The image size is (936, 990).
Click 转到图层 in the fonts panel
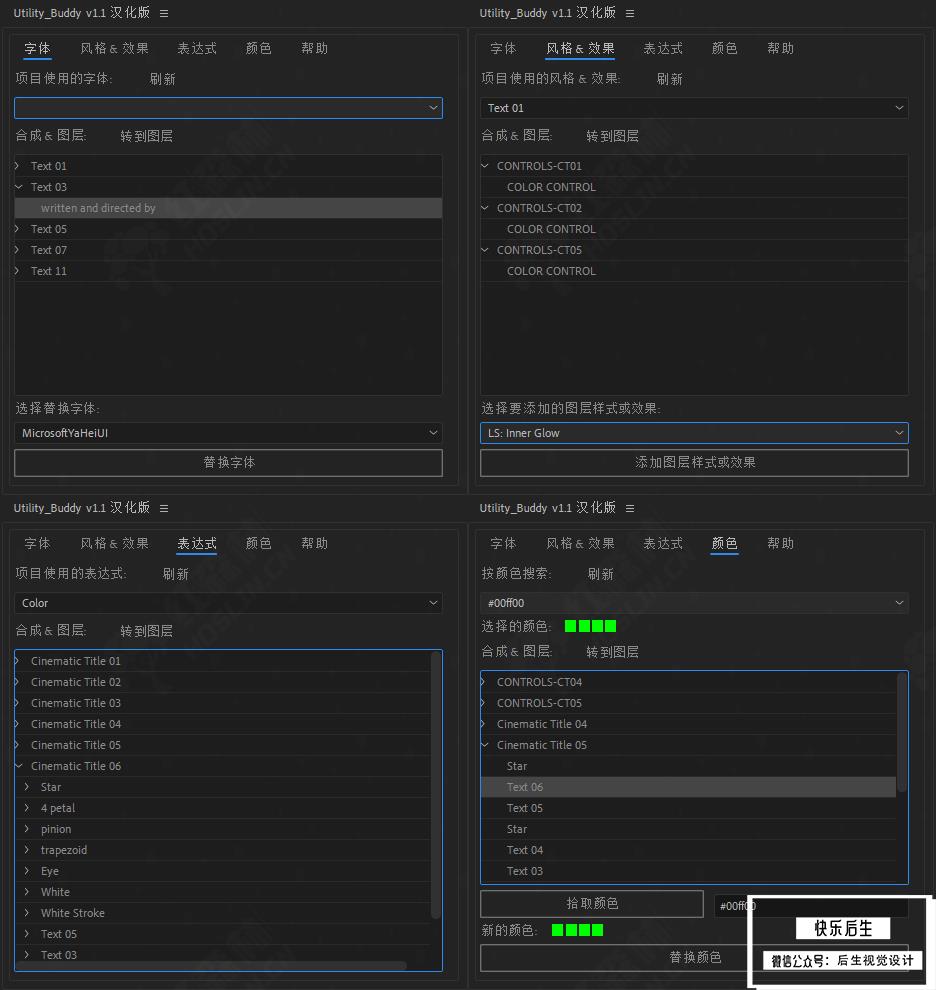[147, 136]
